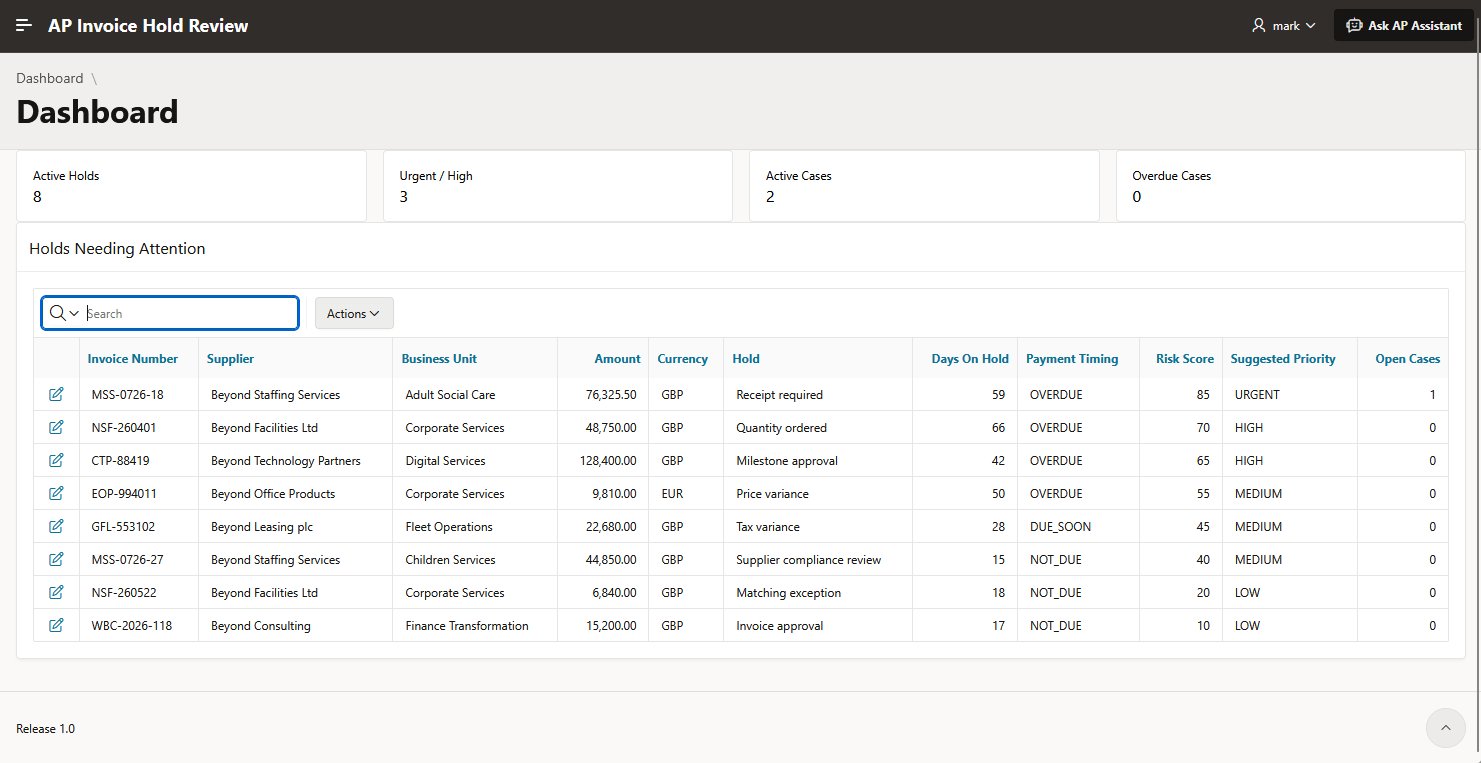Edit row for invoice MSS-0726-18
This screenshot has height=763, width=1481.
click(x=56, y=394)
